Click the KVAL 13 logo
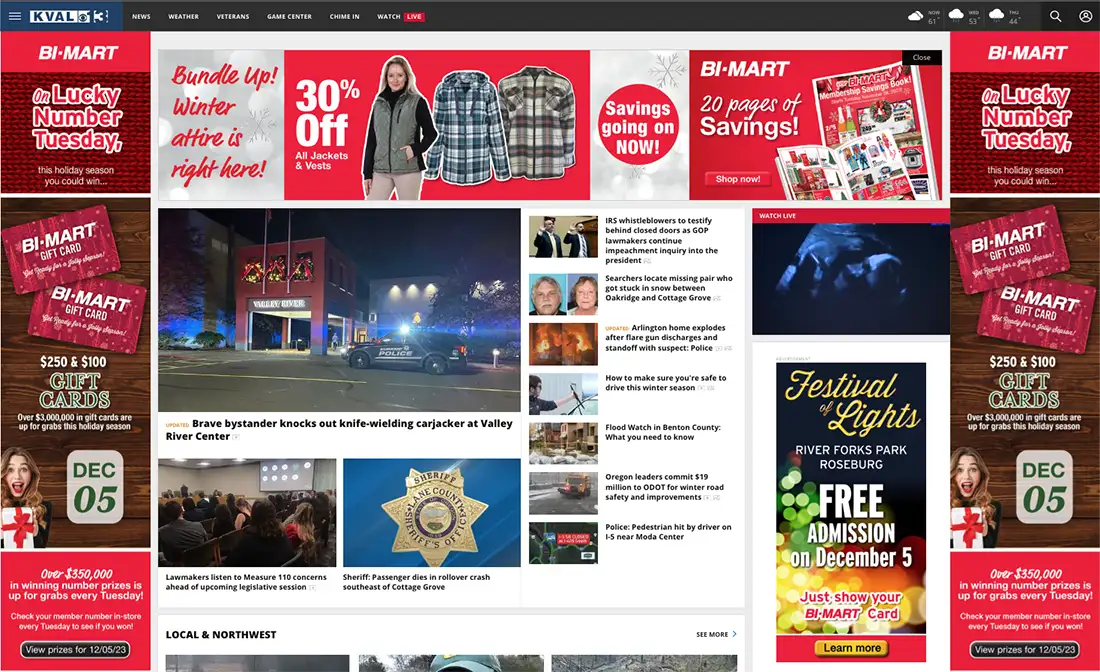This screenshot has height=672, width=1100. [x=69, y=16]
